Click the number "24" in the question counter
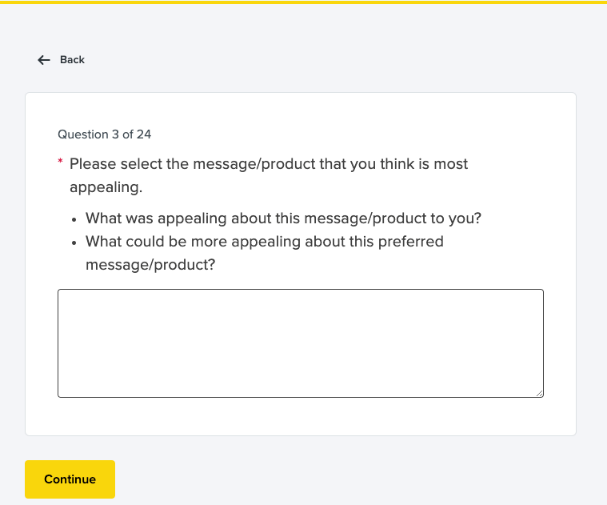 (x=143, y=133)
